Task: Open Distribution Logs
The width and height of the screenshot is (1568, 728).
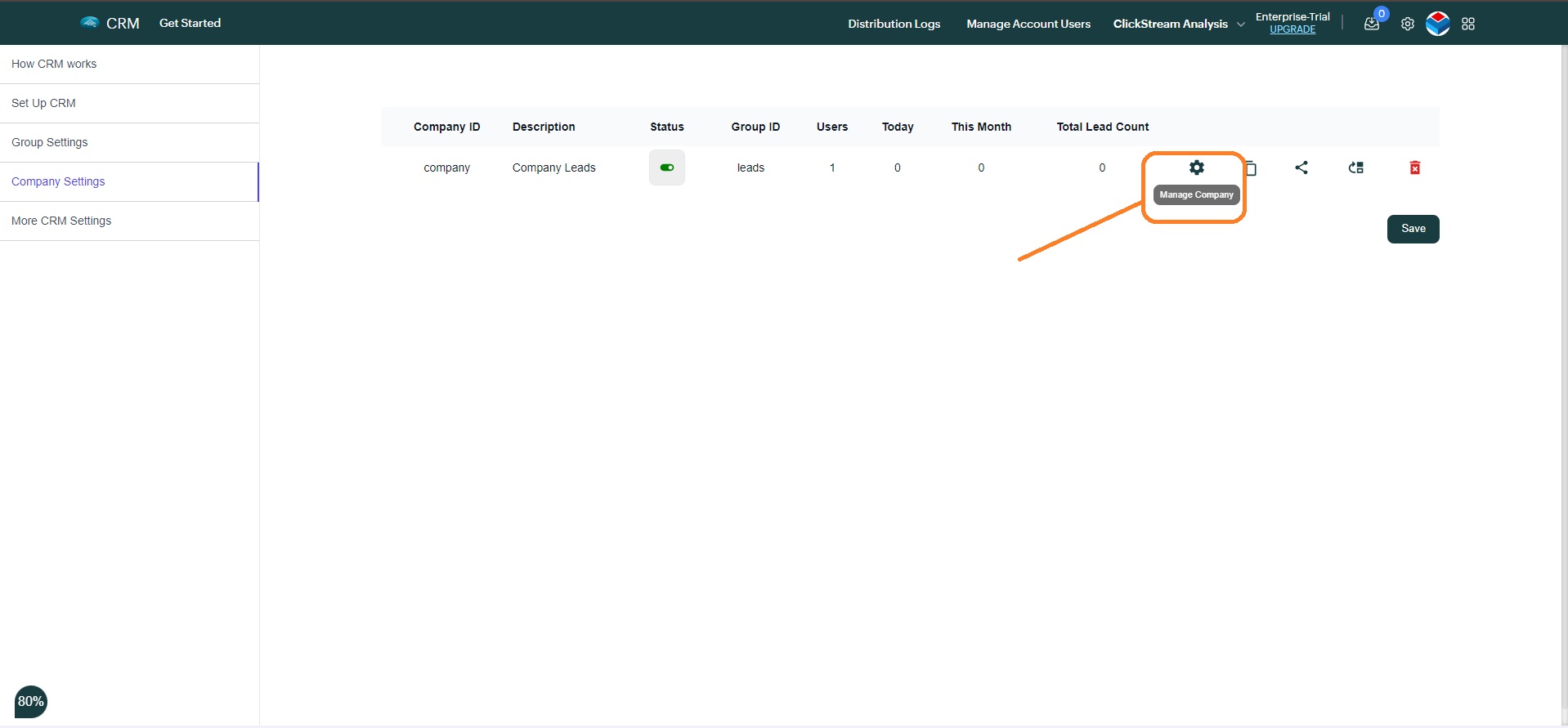Action: (x=894, y=24)
